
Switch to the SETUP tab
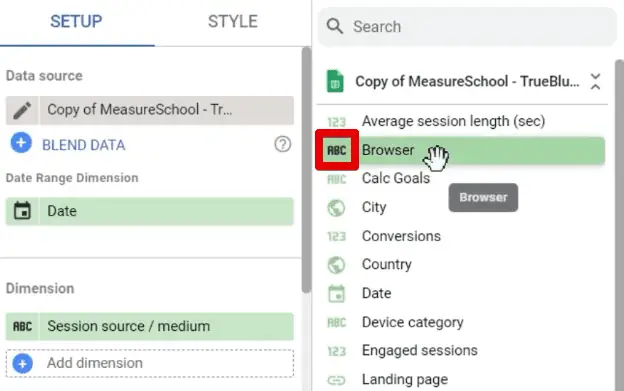76,21
